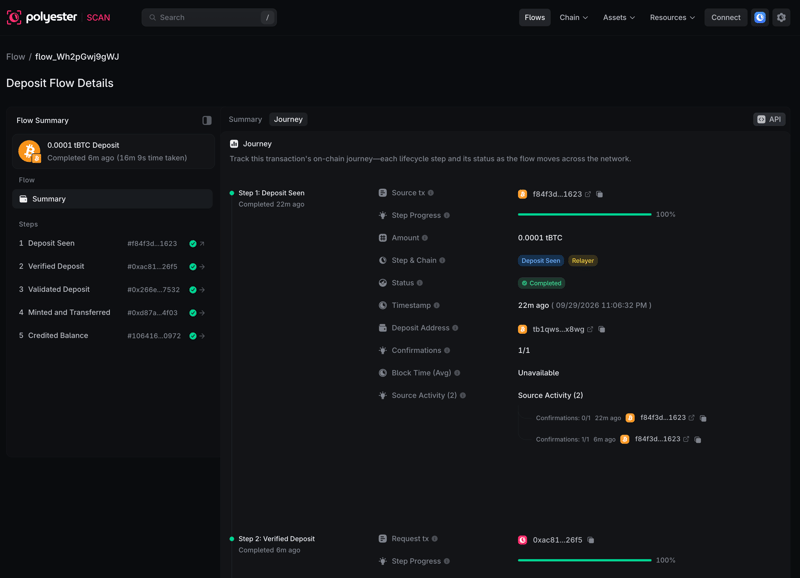The height and width of the screenshot is (578, 800).
Task: Click the Source Activity (2) info icon
Action: click(x=463, y=395)
